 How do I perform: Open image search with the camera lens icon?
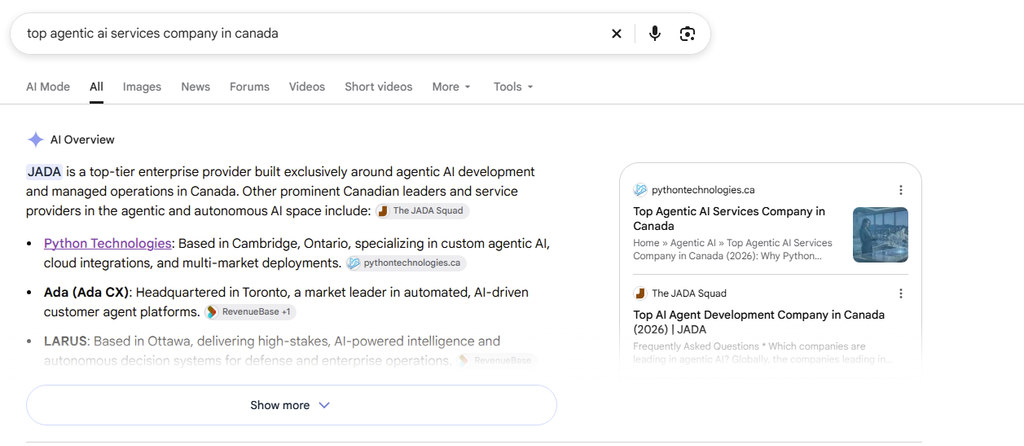(687, 33)
